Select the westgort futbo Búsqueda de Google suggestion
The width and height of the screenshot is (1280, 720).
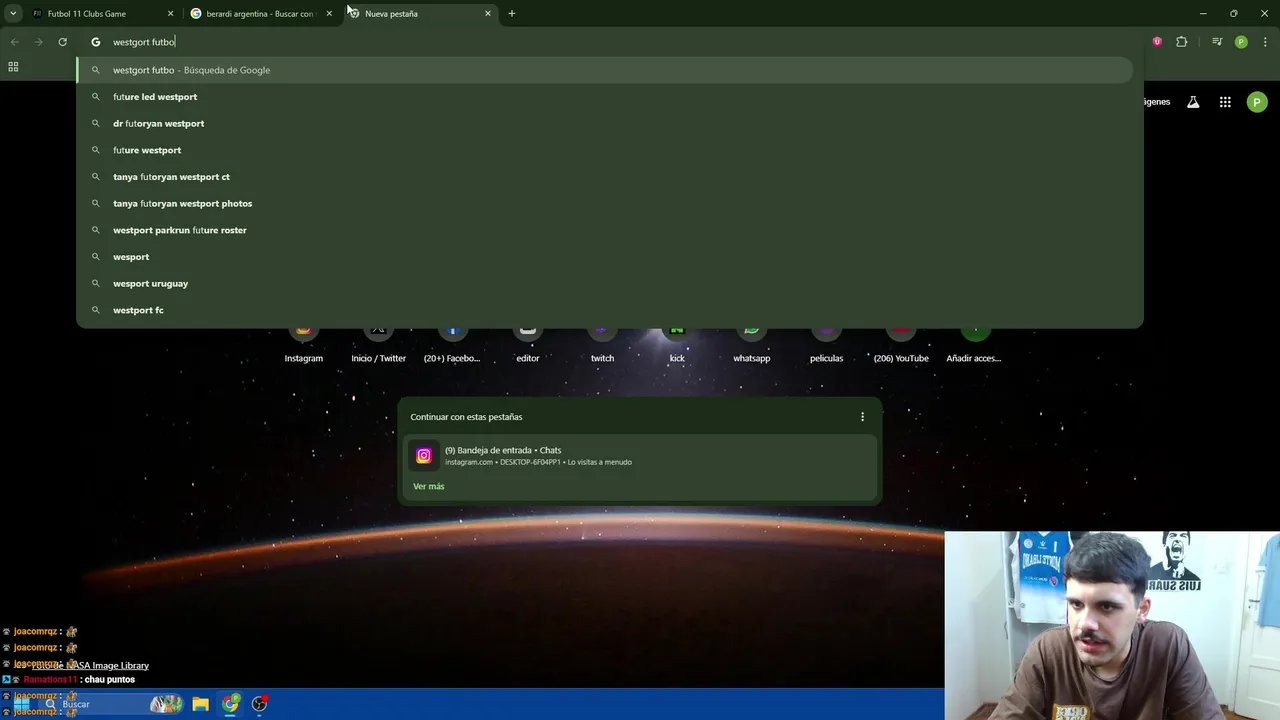[605, 70]
